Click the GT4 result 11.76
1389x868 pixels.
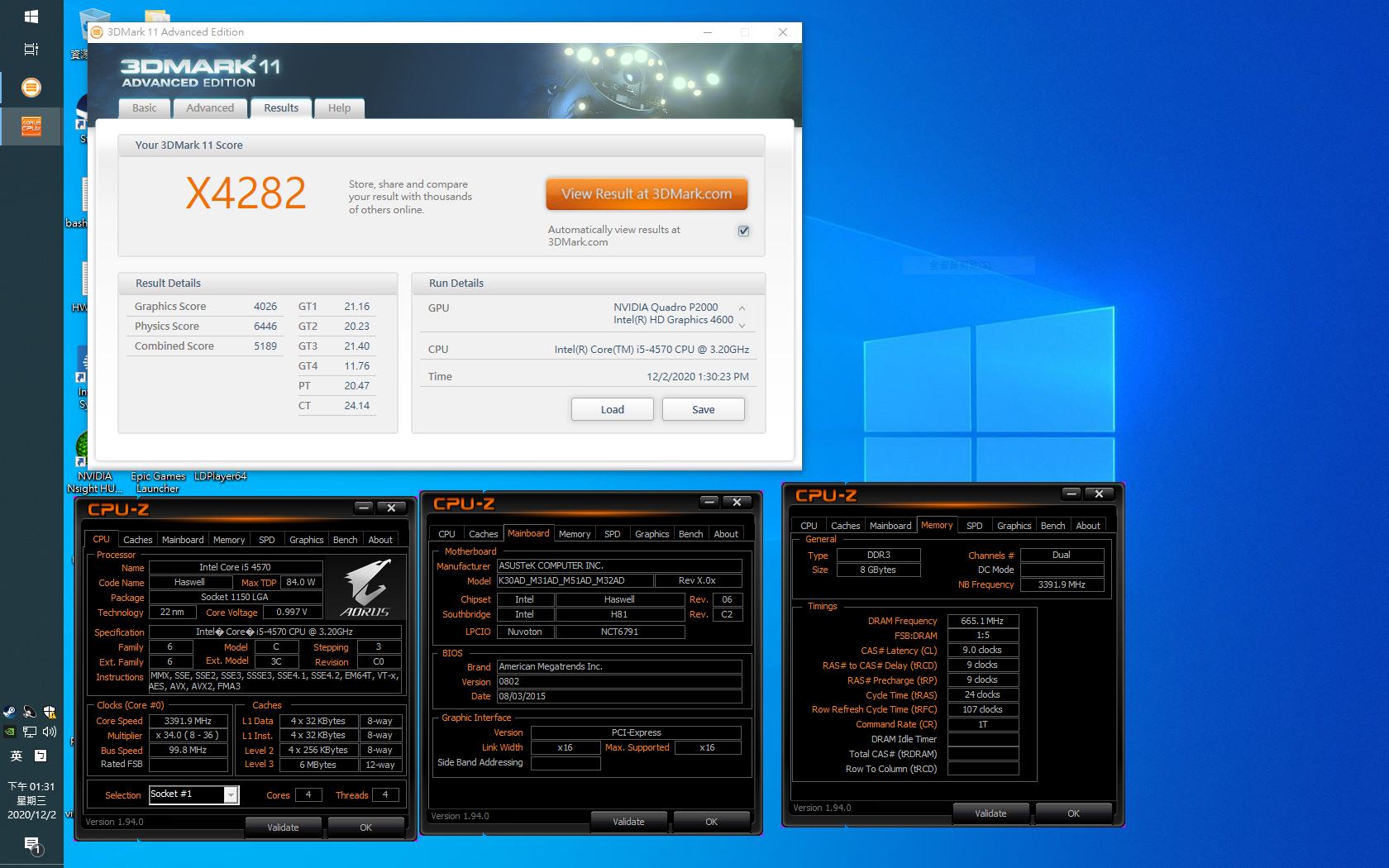pyautogui.click(x=356, y=366)
